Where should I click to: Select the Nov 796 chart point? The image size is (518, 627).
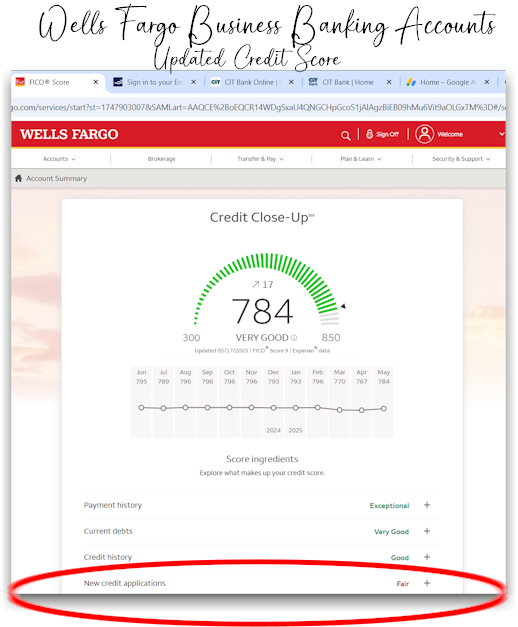point(251,407)
